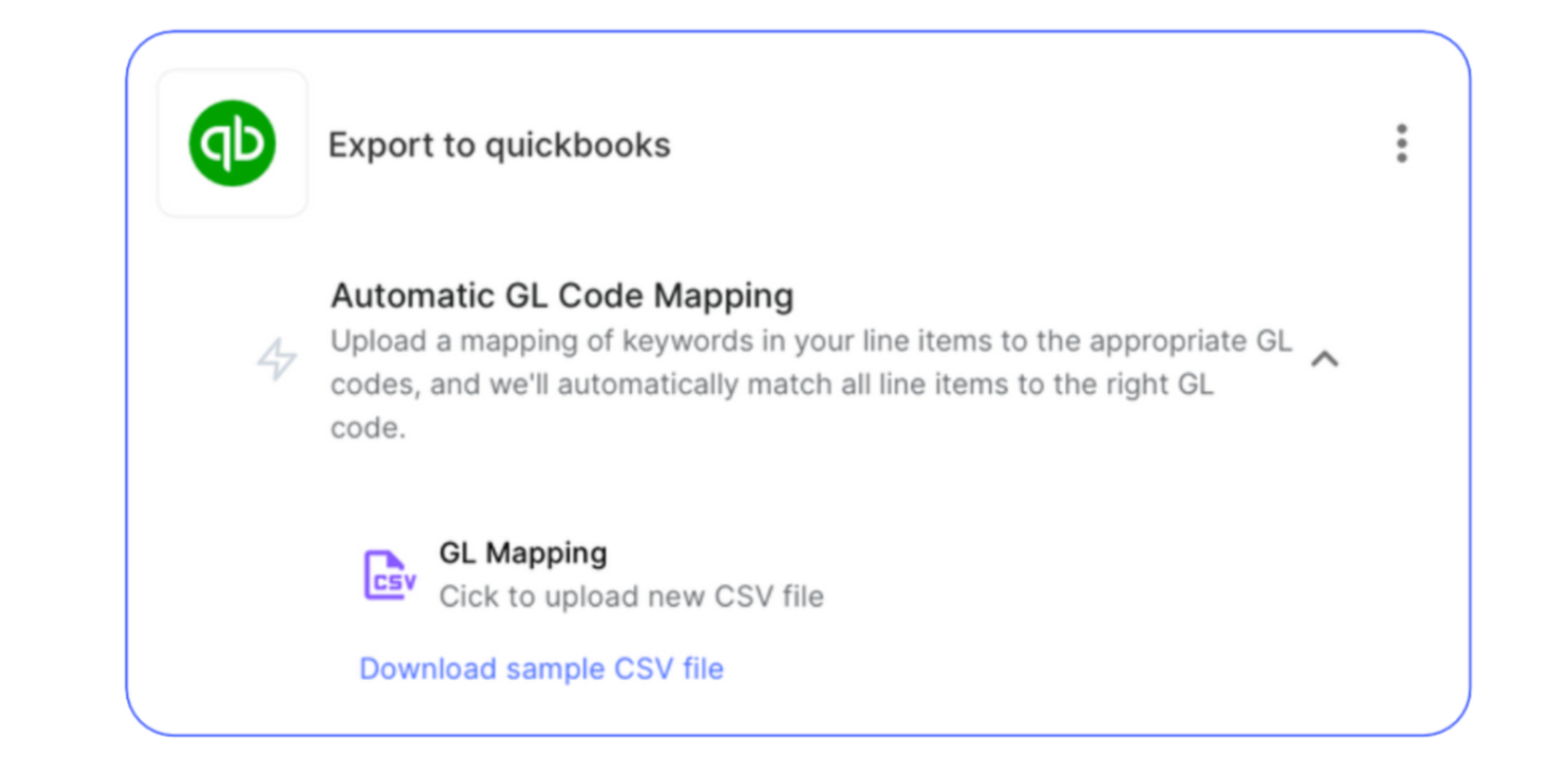Image resolution: width=1568 pixels, height=782 pixels.
Task: Click the description line starting "codes, and we'll"
Action: pos(771,385)
